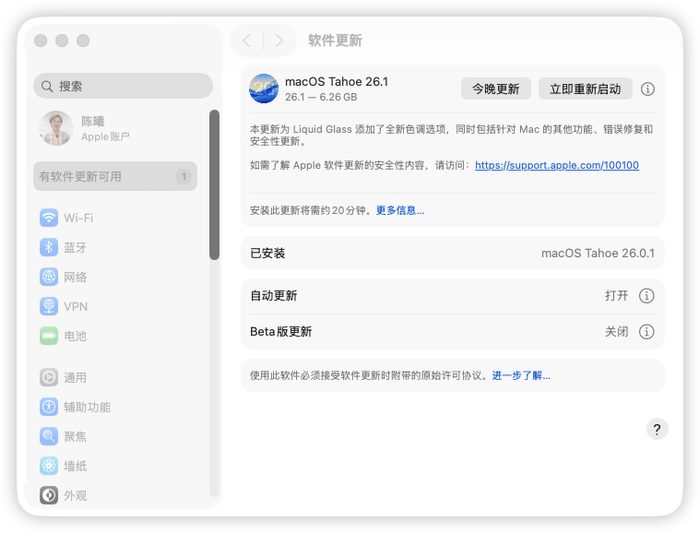Click the 自动更新 label
700x533 pixels.
pos(274,296)
